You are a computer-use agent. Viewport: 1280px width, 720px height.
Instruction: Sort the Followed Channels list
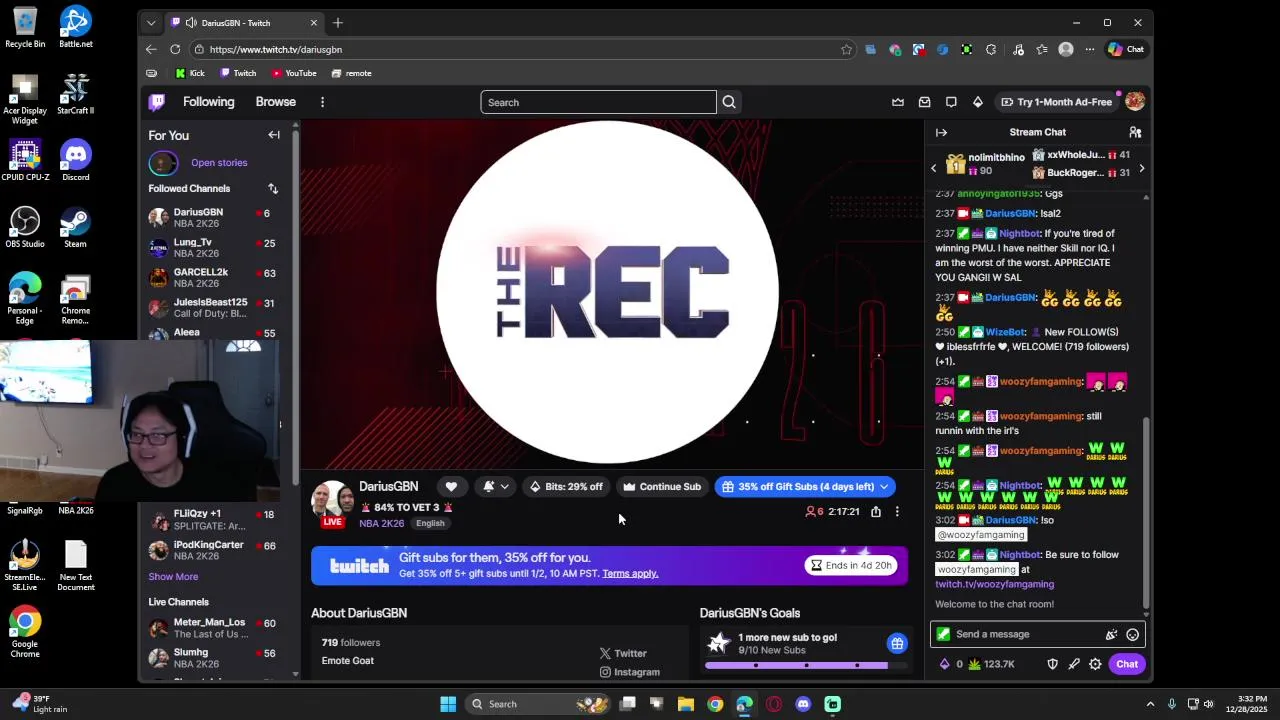tap(273, 188)
